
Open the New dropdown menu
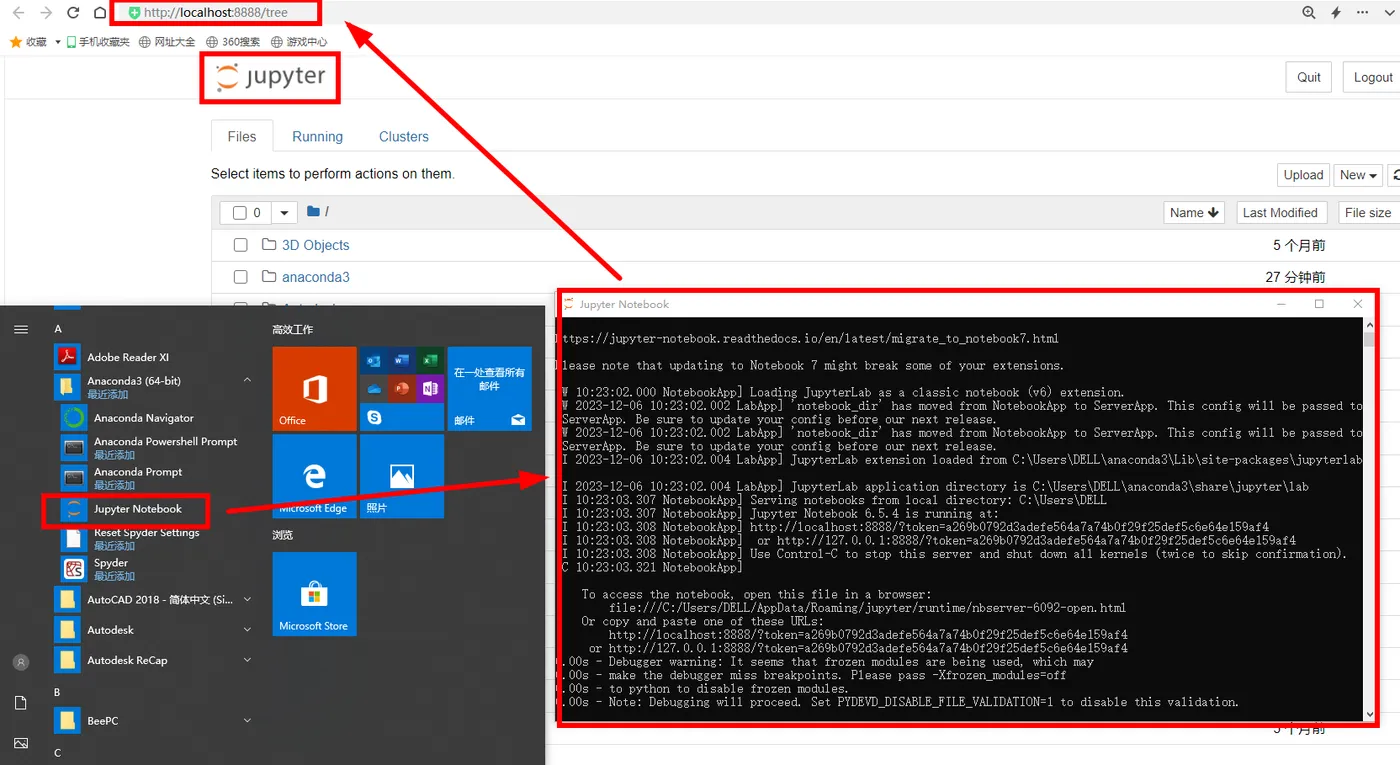1358,175
